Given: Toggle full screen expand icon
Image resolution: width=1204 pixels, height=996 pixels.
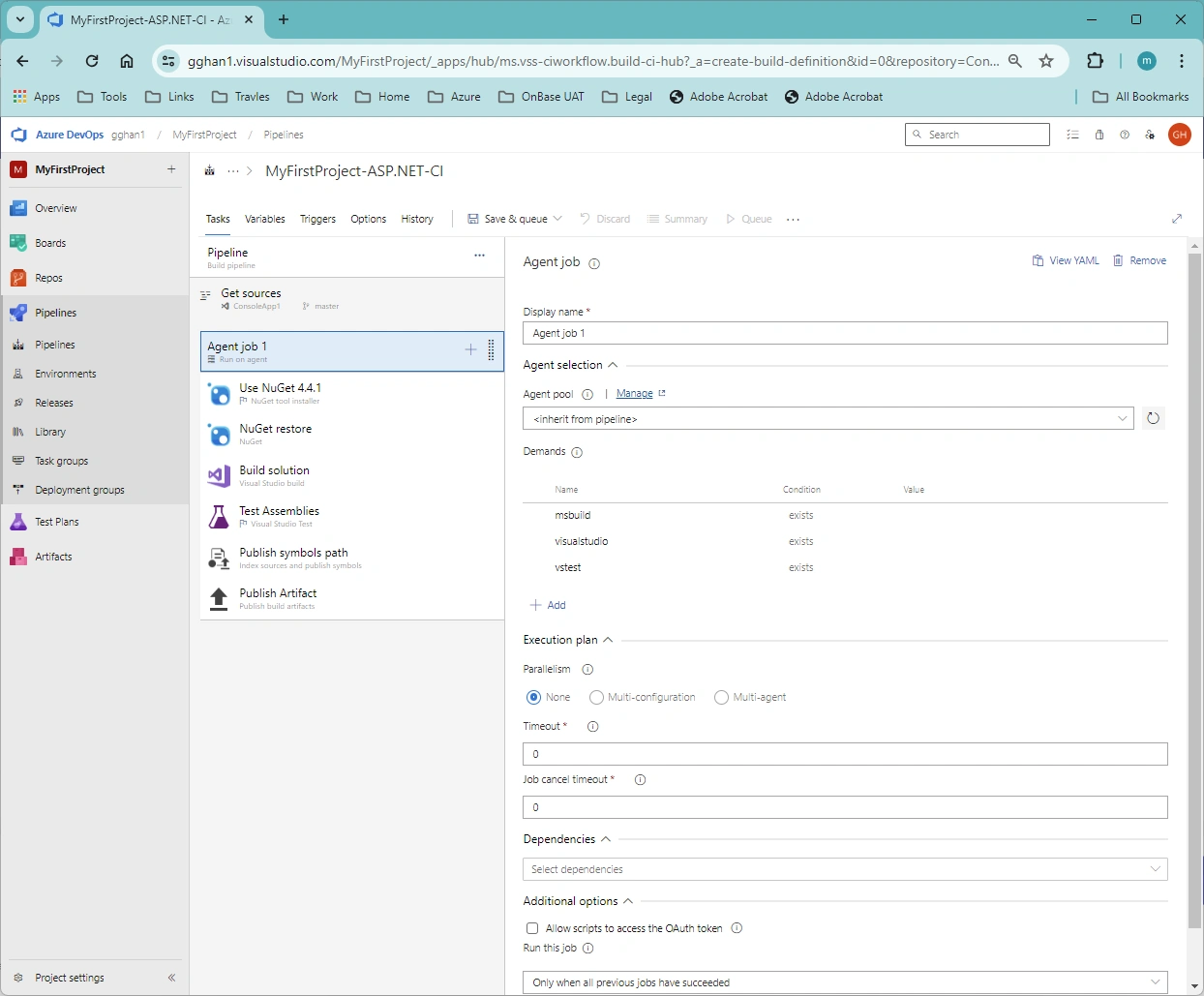Looking at the screenshot, I should coord(1177,219).
